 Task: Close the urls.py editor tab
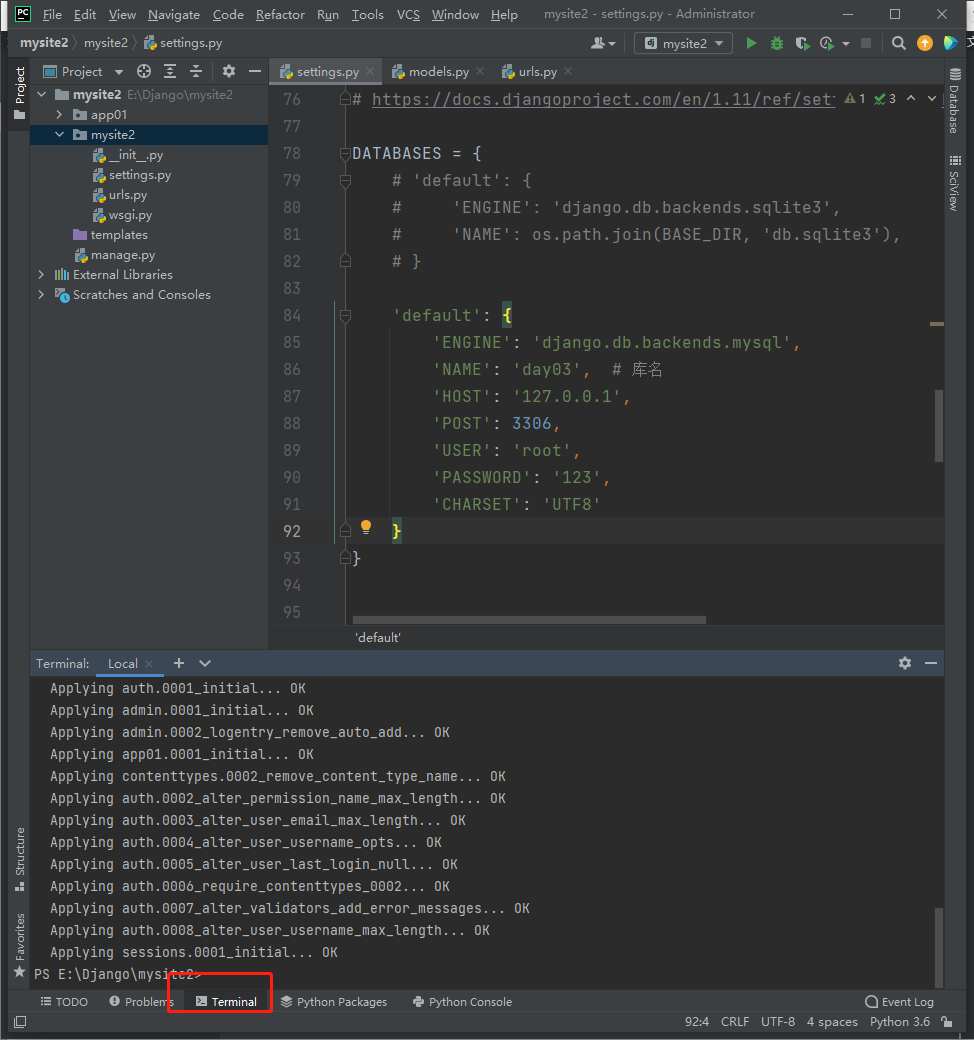[x=568, y=71]
